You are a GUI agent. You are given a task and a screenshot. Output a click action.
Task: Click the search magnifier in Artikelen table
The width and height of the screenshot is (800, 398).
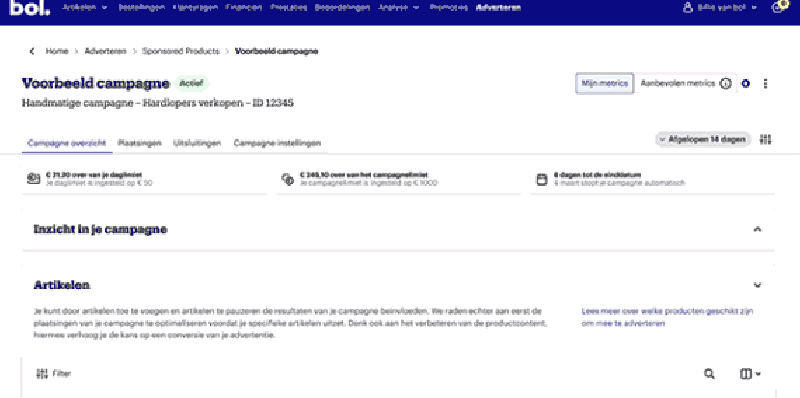coord(709,374)
